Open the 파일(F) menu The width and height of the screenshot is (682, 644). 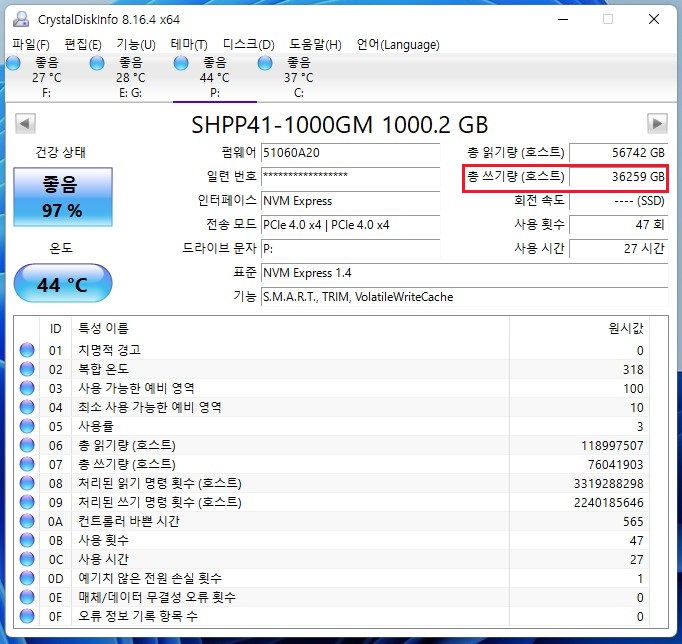30,44
